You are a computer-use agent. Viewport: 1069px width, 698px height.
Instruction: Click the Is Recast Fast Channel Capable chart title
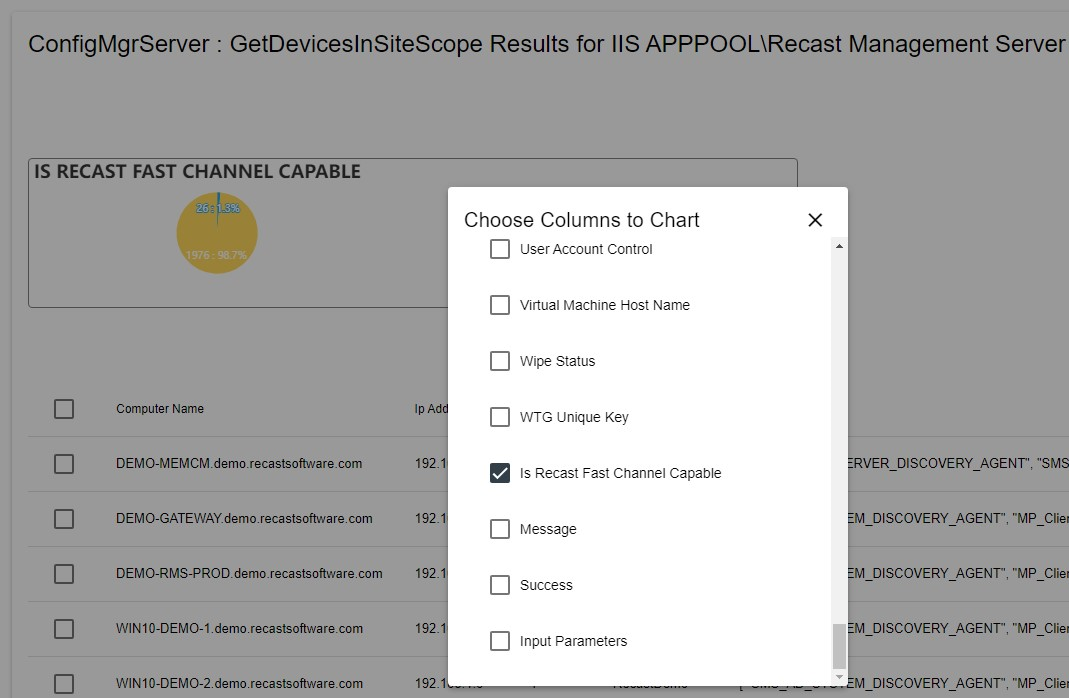coord(197,172)
